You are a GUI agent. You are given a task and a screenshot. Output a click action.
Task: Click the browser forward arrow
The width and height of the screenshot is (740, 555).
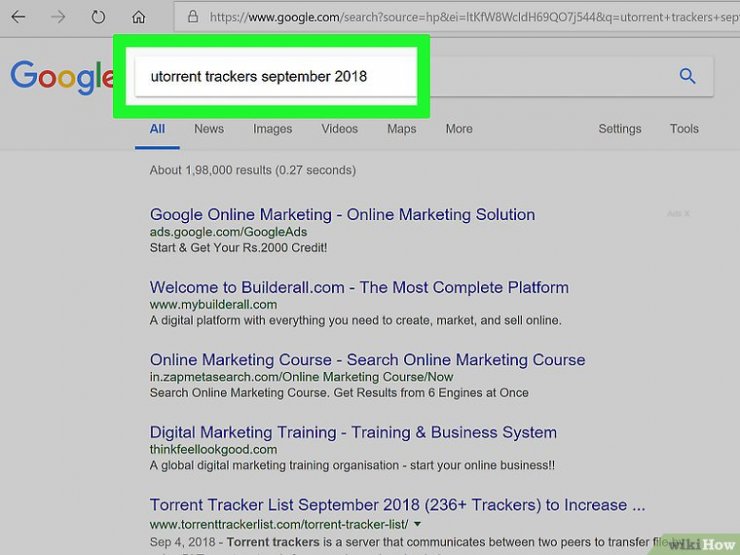click(x=58, y=17)
